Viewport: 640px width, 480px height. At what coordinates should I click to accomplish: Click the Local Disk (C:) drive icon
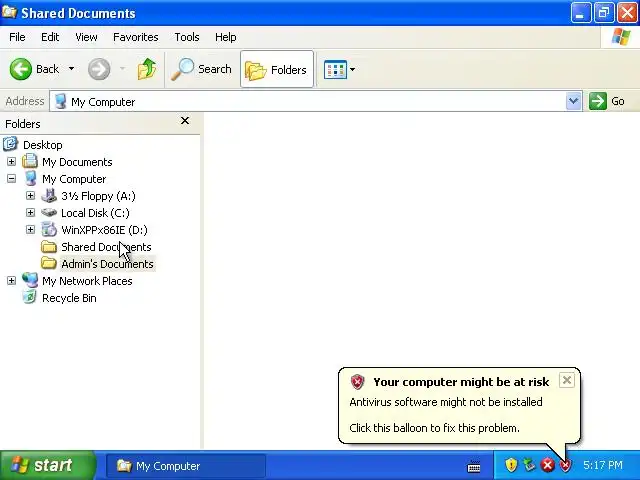pyautogui.click(x=49, y=213)
